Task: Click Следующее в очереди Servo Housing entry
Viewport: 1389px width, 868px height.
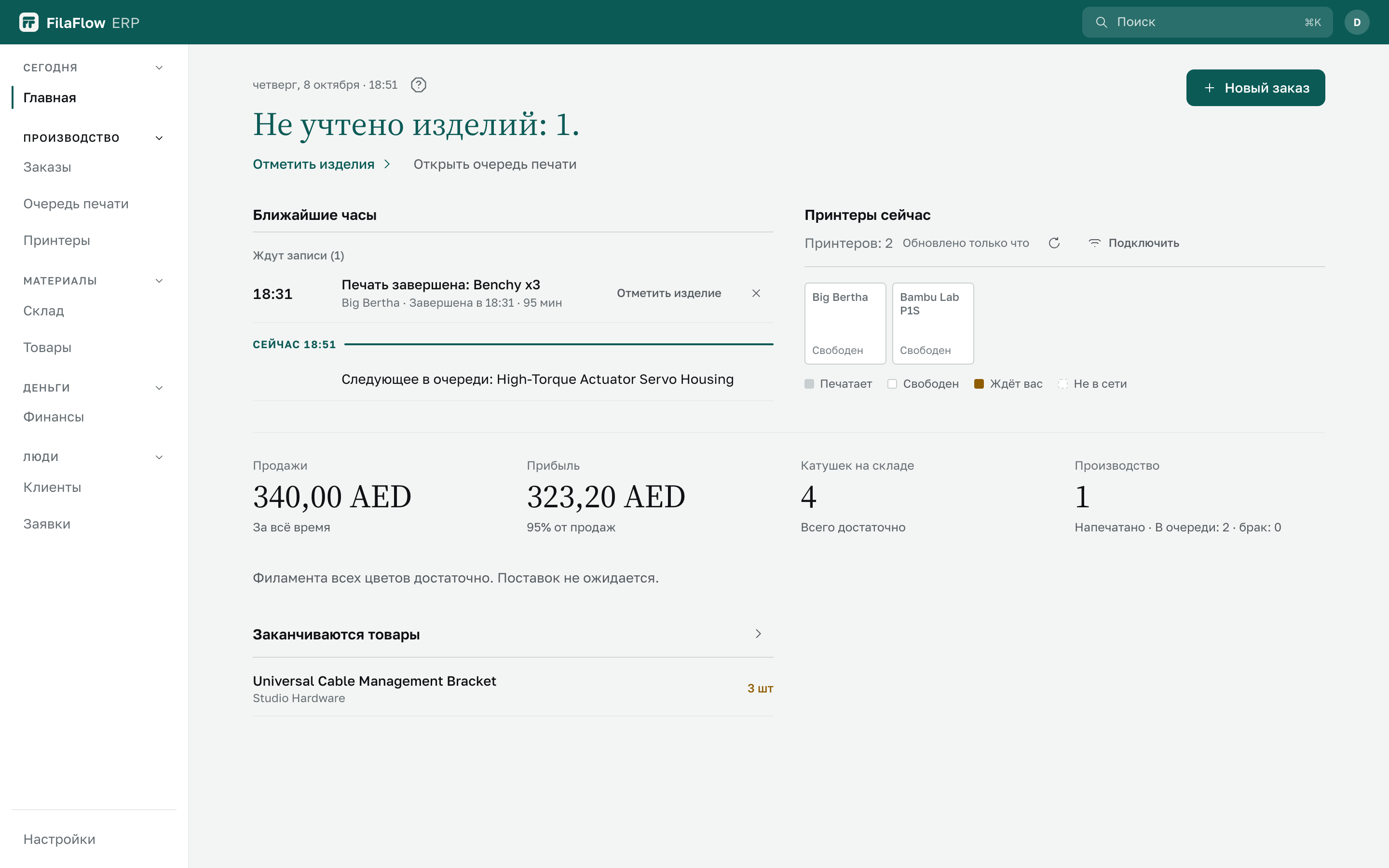Action: (513, 380)
